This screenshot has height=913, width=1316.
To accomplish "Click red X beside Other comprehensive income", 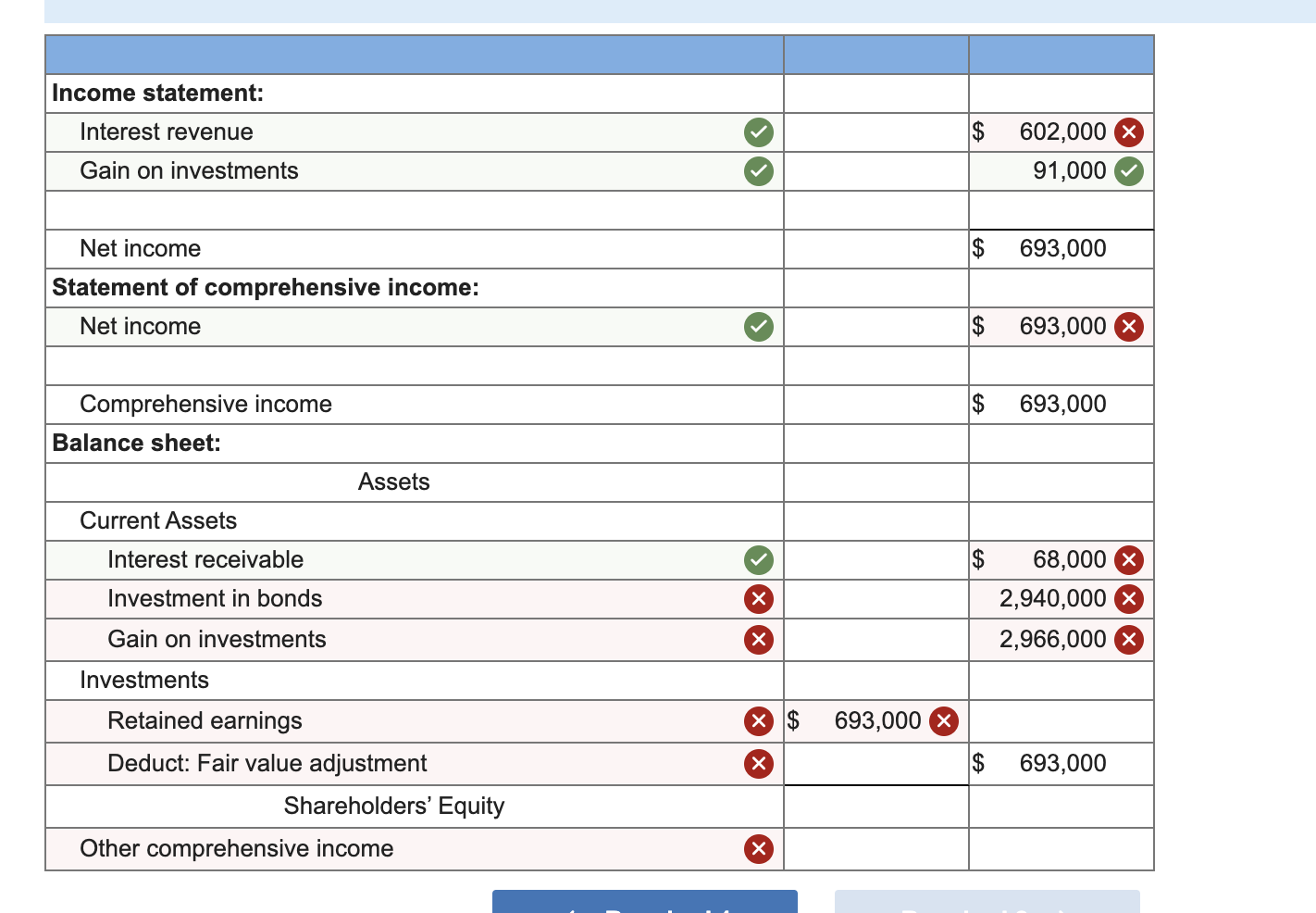I will (x=759, y=849).
